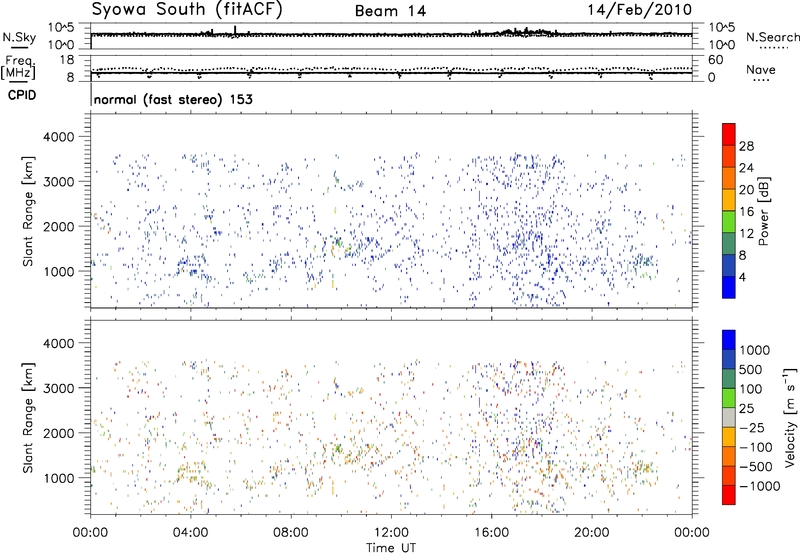This screenshot has width=800, height=554.
Task: Select the "normal (fast stereo) 153" mode text
Action: tap(173, 99)
